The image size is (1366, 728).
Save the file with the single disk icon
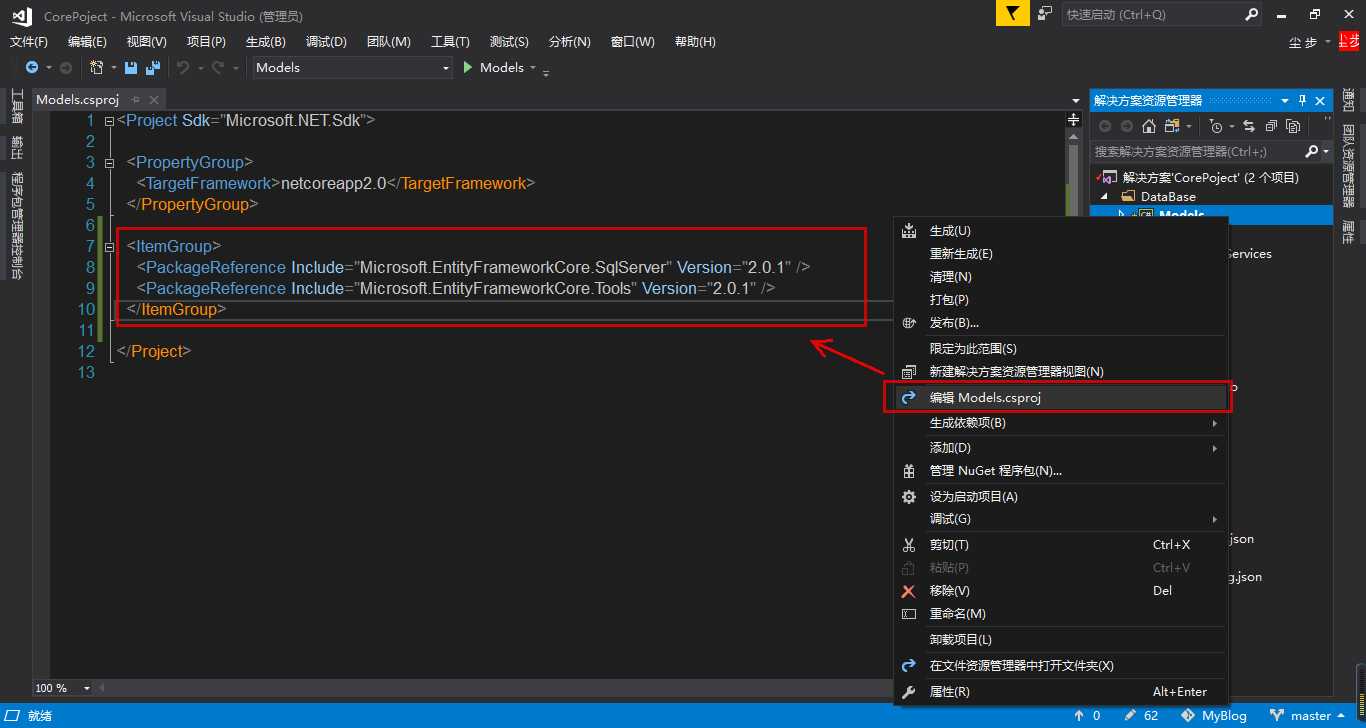[x=131, y=67]
